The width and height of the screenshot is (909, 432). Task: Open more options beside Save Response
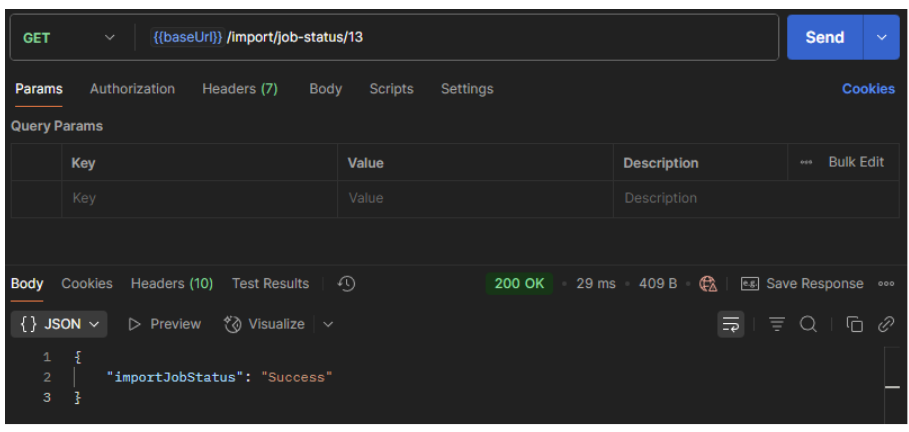(886, 284)
